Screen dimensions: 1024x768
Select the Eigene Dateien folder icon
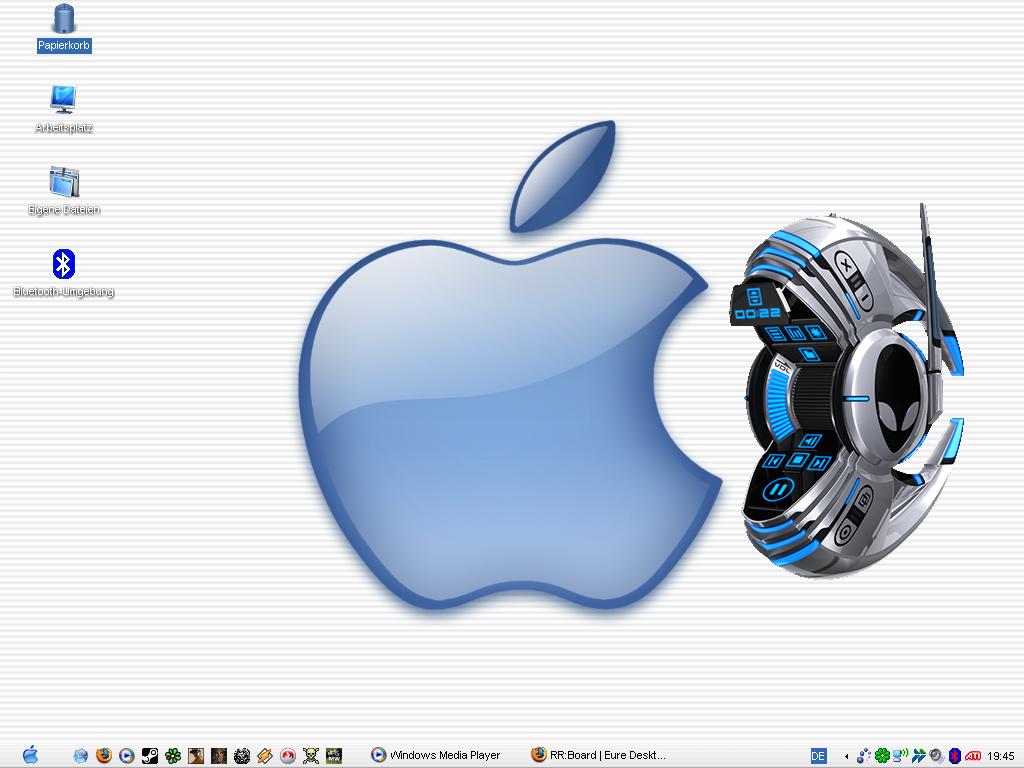(x=63, y=191)
